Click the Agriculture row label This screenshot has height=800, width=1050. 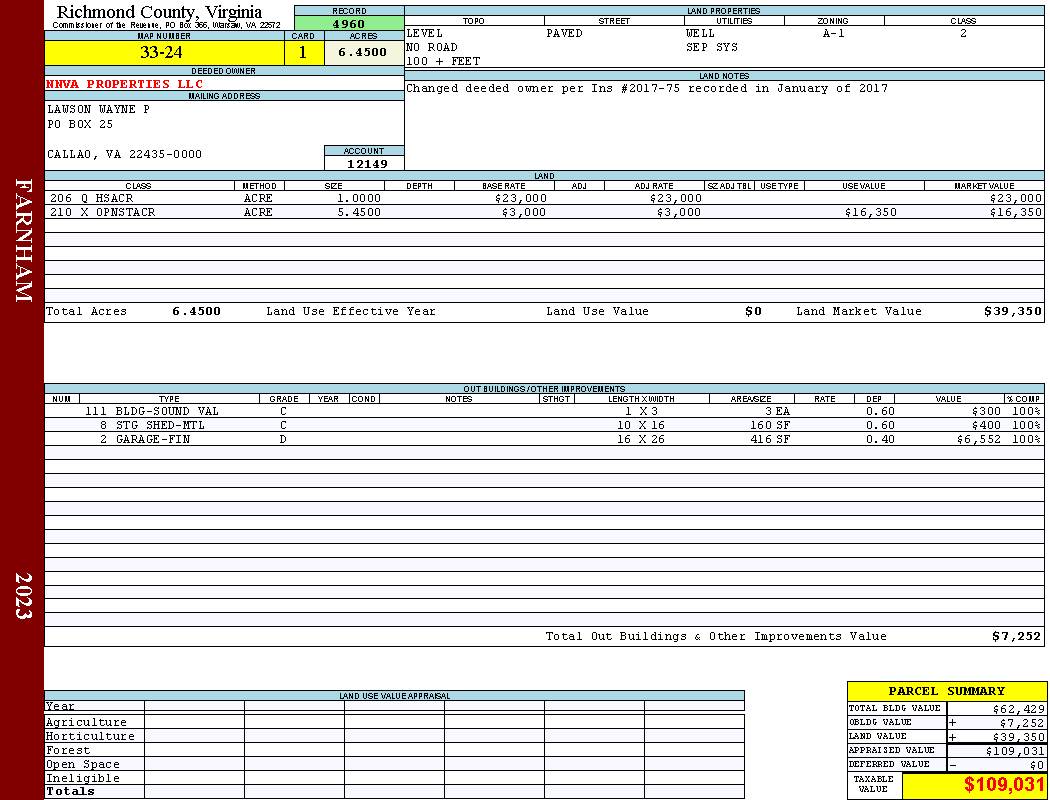pyautogui.click(x=86, y=722)
